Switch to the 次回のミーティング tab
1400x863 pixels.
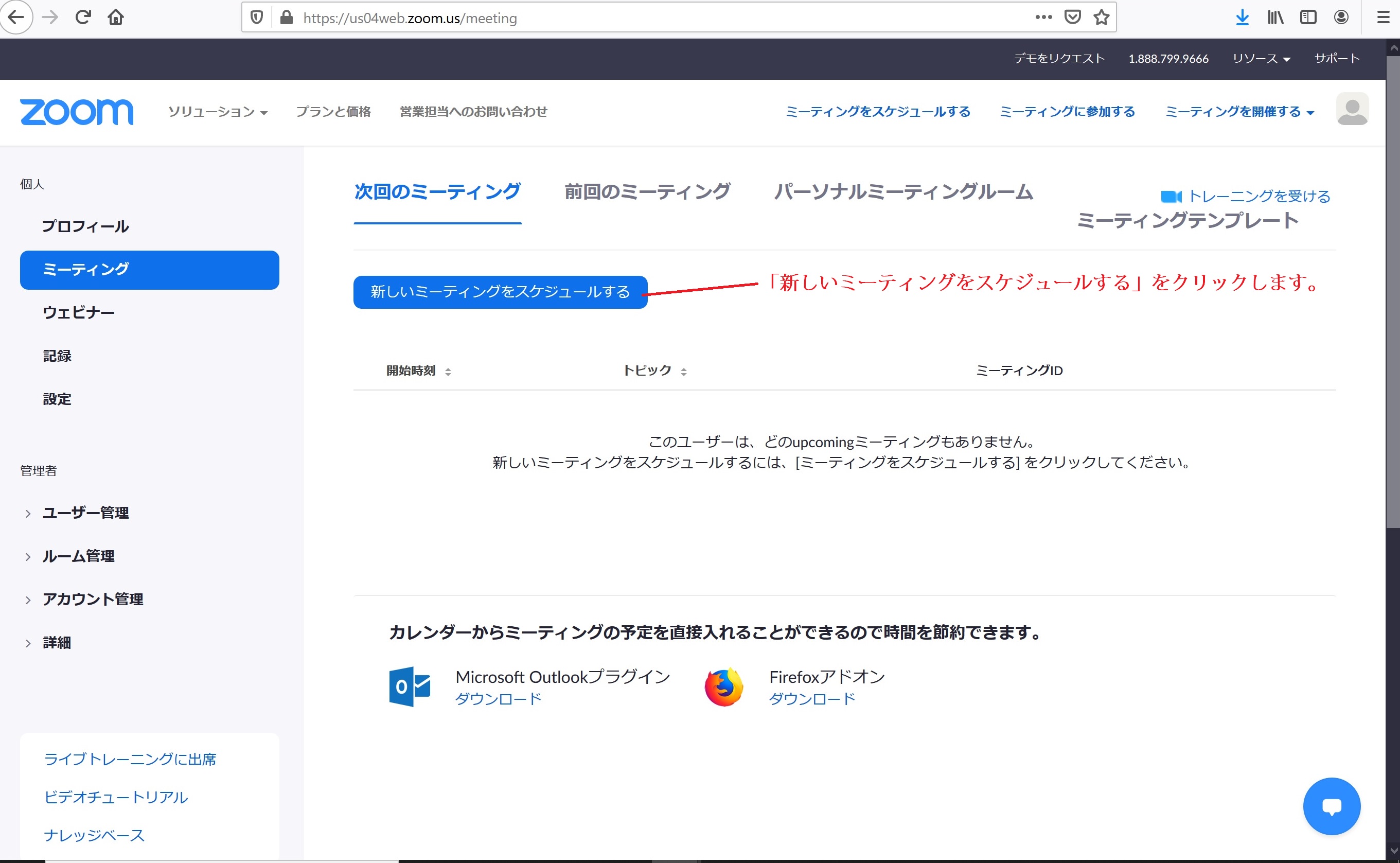[437, 192]
